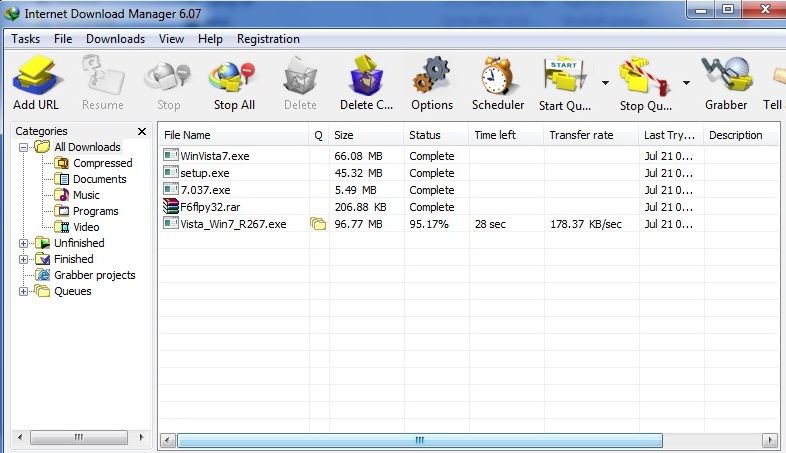Sort by Size column header
Screen dimensions: 786x453
(366, 135)
